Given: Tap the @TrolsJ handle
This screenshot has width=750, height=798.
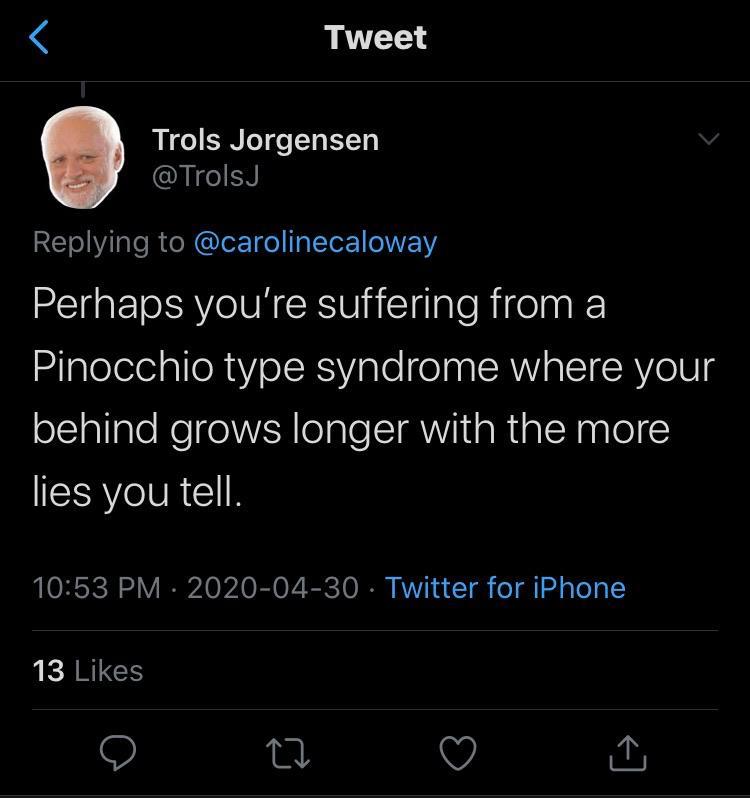Looking at the screenshot, I should [x=205, y=176].
